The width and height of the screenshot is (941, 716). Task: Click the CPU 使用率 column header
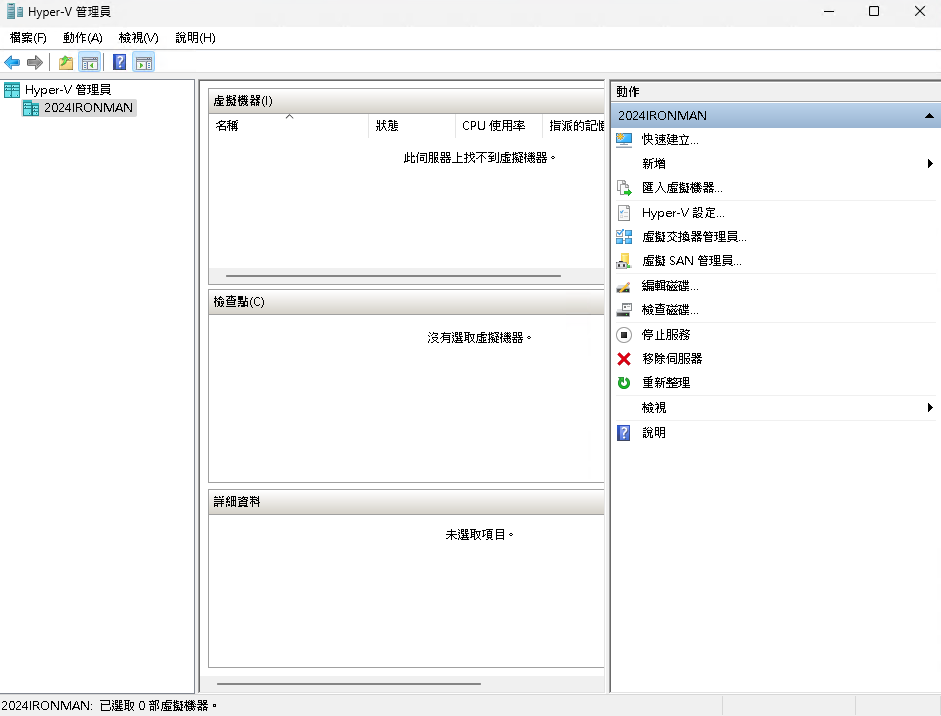[x=499, y=126]
